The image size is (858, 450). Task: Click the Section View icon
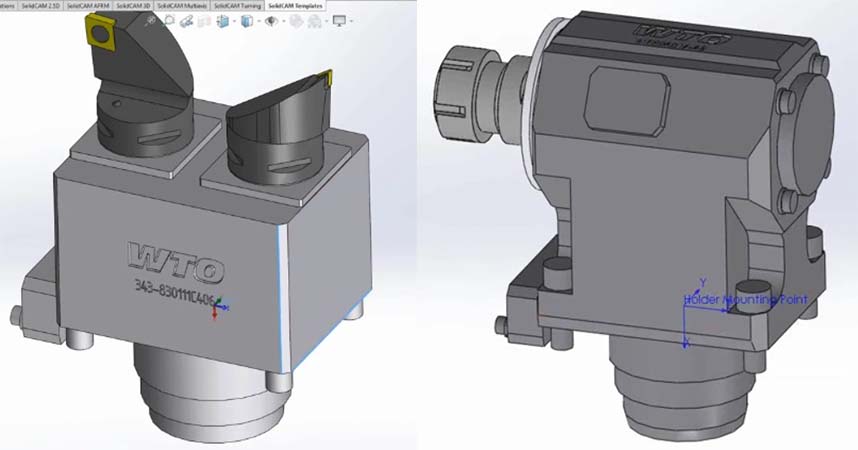coord(204,21)
